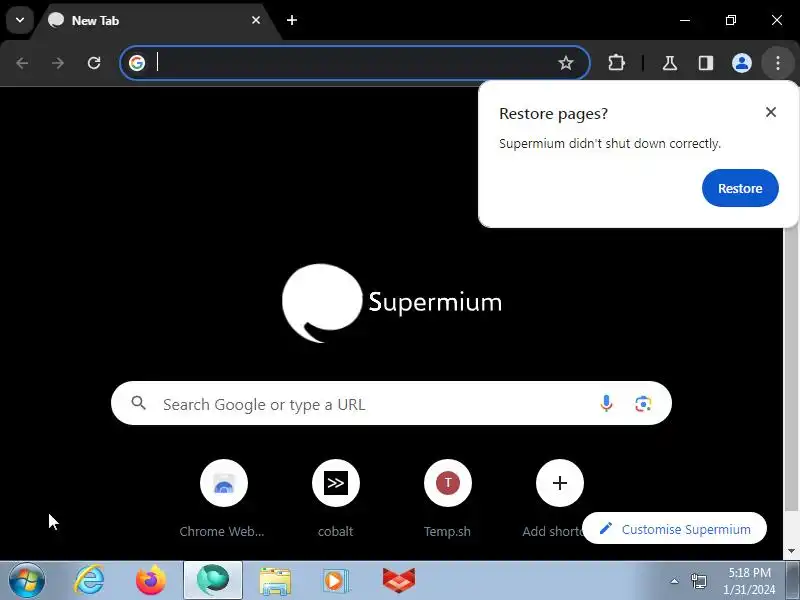This screenshot has width=800, height=600.
Task: Launch Internet Explorer from taskbar
Action: [x=89, y=581]
